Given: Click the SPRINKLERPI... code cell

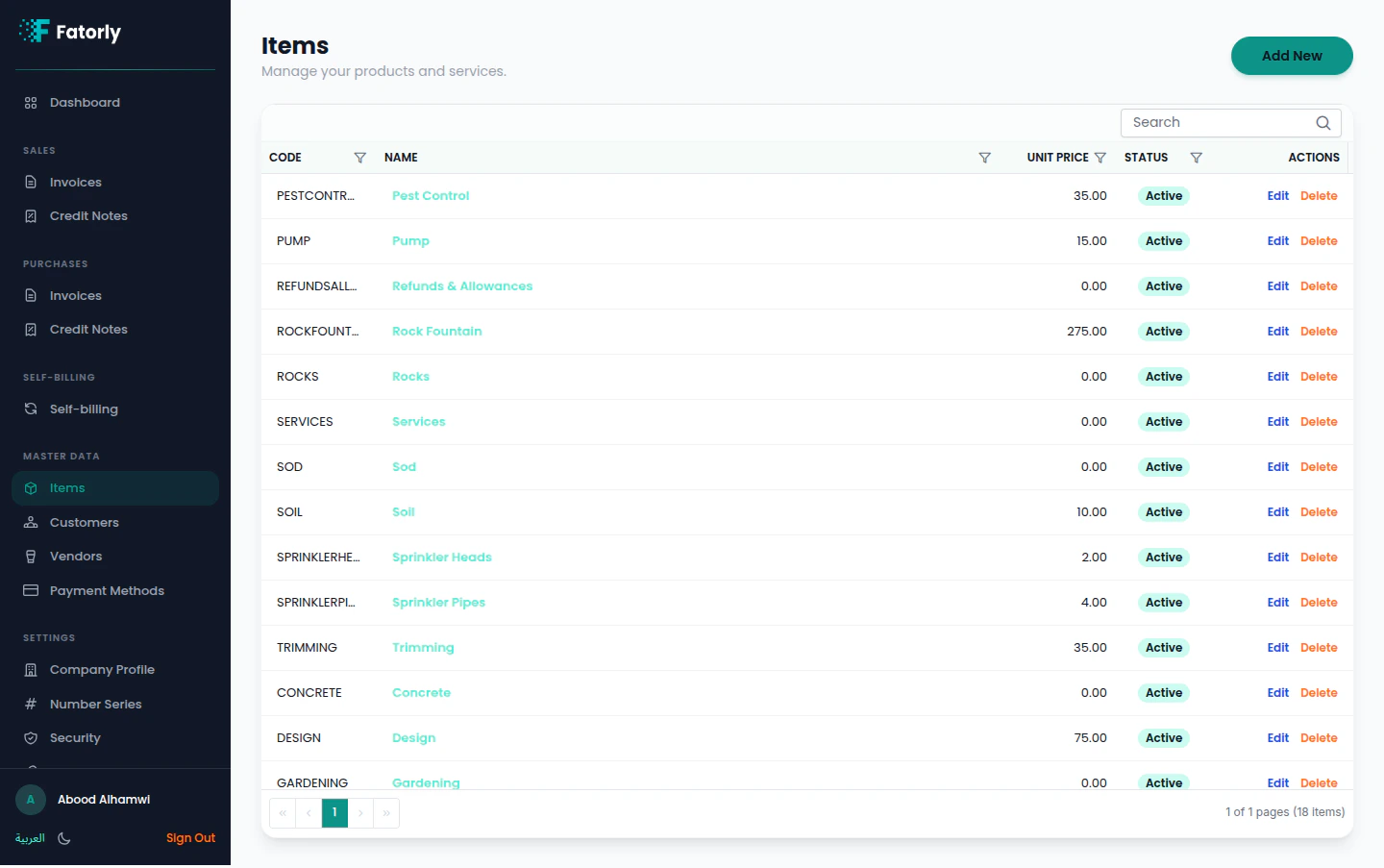Looking at the screenshot, I should click(316, 603).
